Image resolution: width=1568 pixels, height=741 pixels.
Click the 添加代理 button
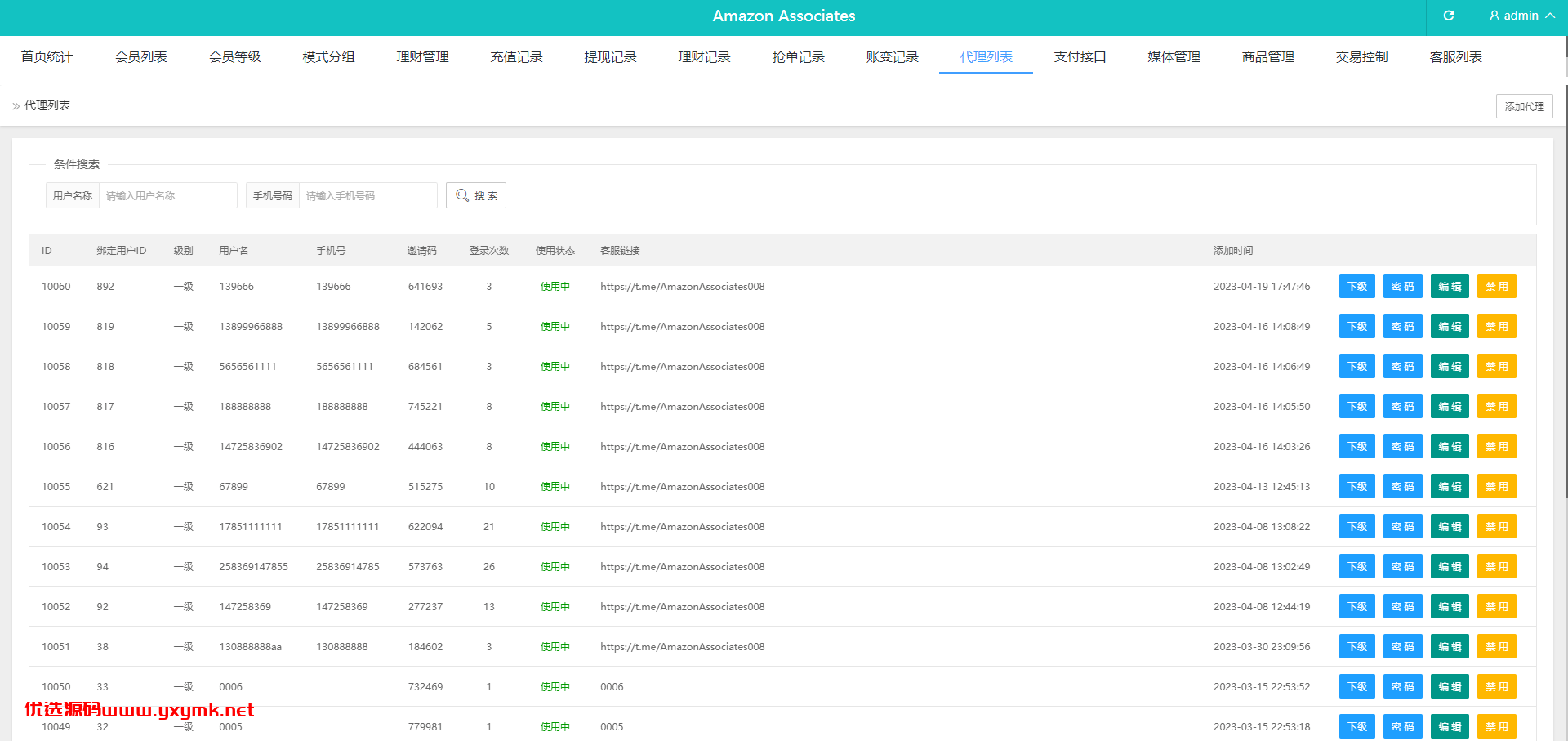click(1524, 106)
